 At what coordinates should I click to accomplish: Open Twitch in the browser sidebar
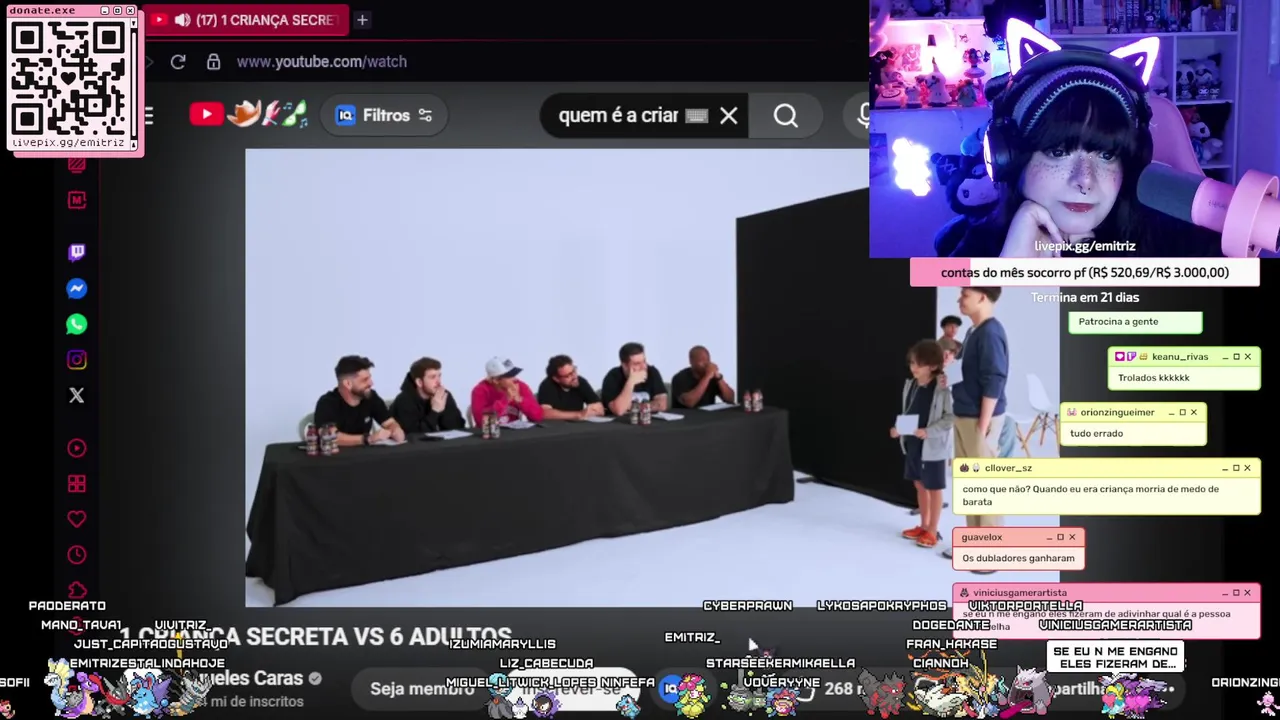click(77, 252)
